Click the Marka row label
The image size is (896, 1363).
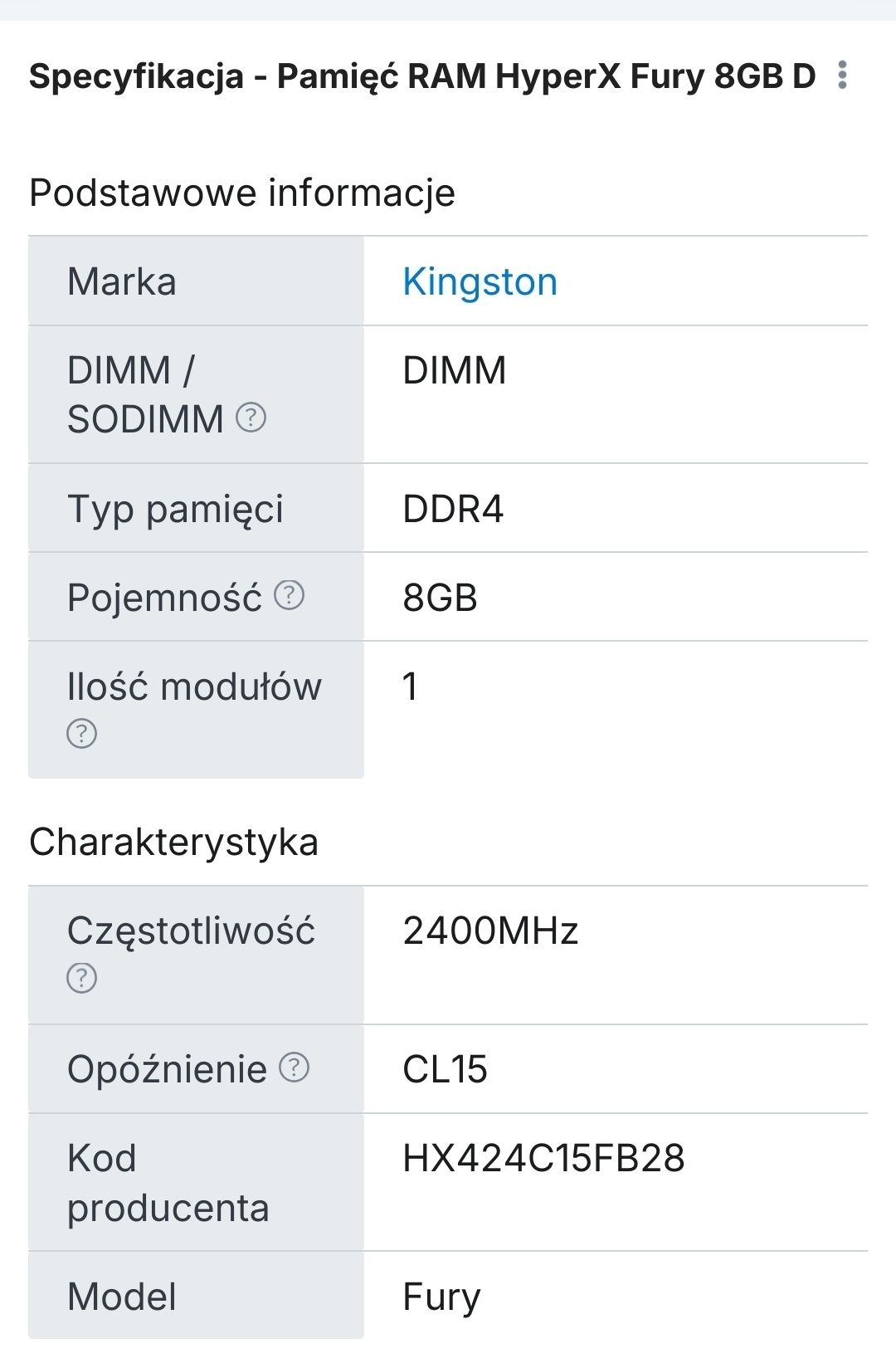(x=122, y=281)
